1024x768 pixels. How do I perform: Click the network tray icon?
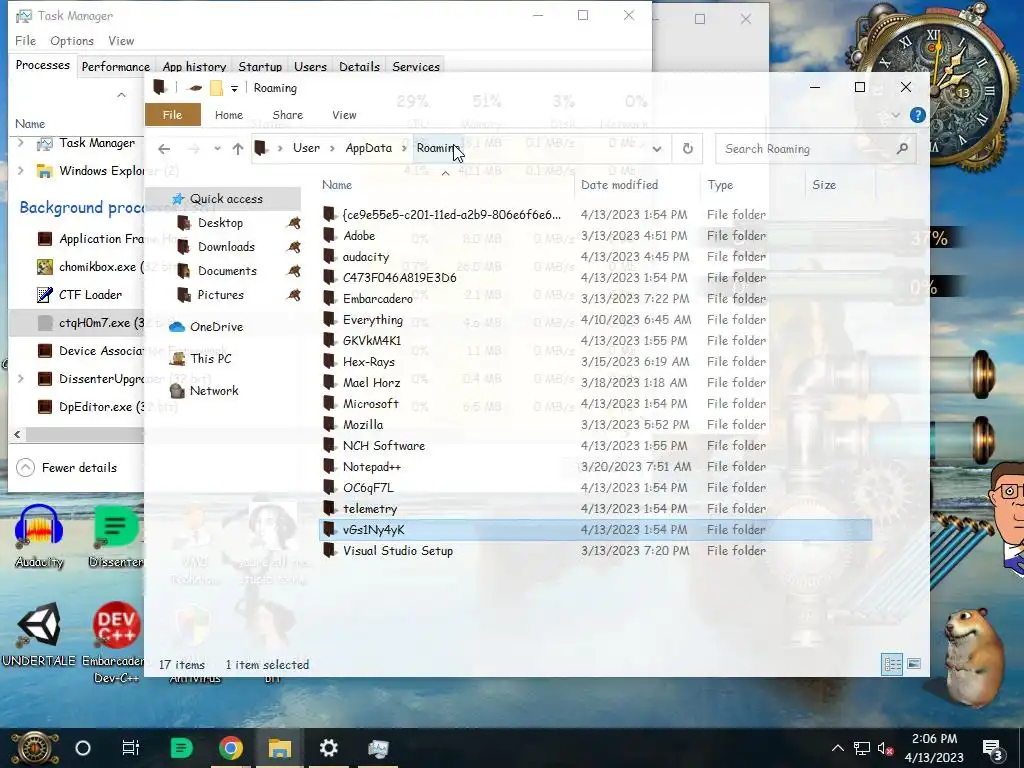tap(861, 748)
